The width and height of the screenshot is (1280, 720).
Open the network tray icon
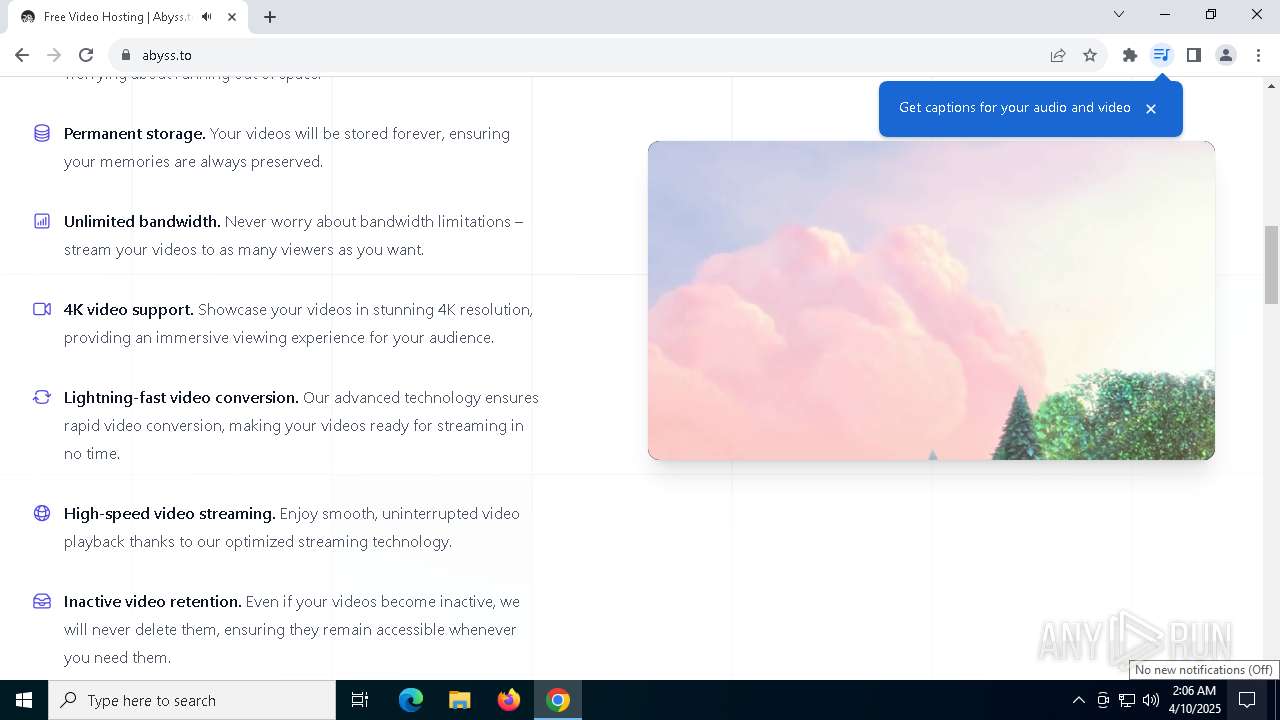(1127, 700)
